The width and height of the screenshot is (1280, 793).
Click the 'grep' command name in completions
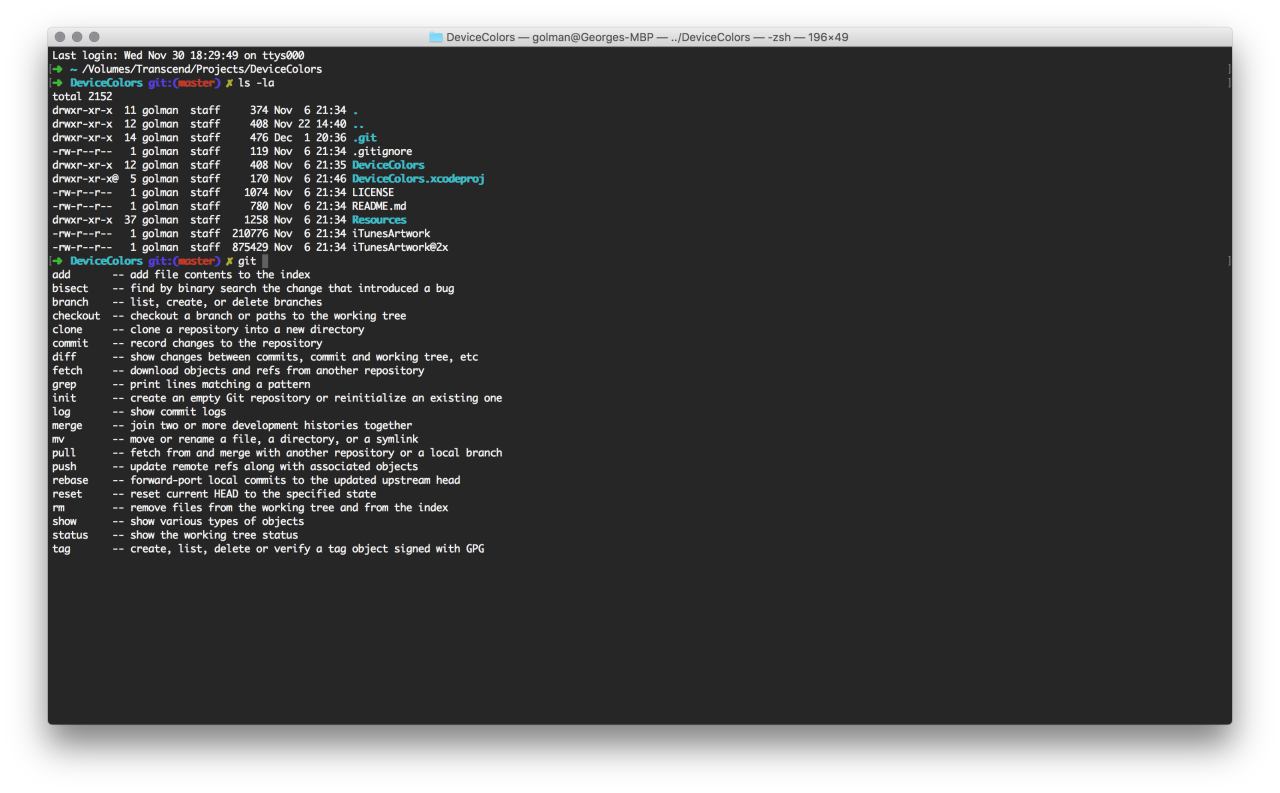(x=64, y=384)
